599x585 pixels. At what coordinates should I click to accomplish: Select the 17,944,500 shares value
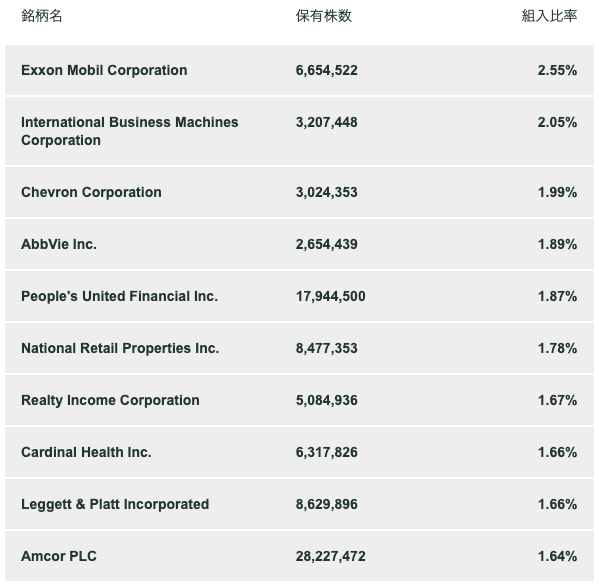[x=330, y=296]
